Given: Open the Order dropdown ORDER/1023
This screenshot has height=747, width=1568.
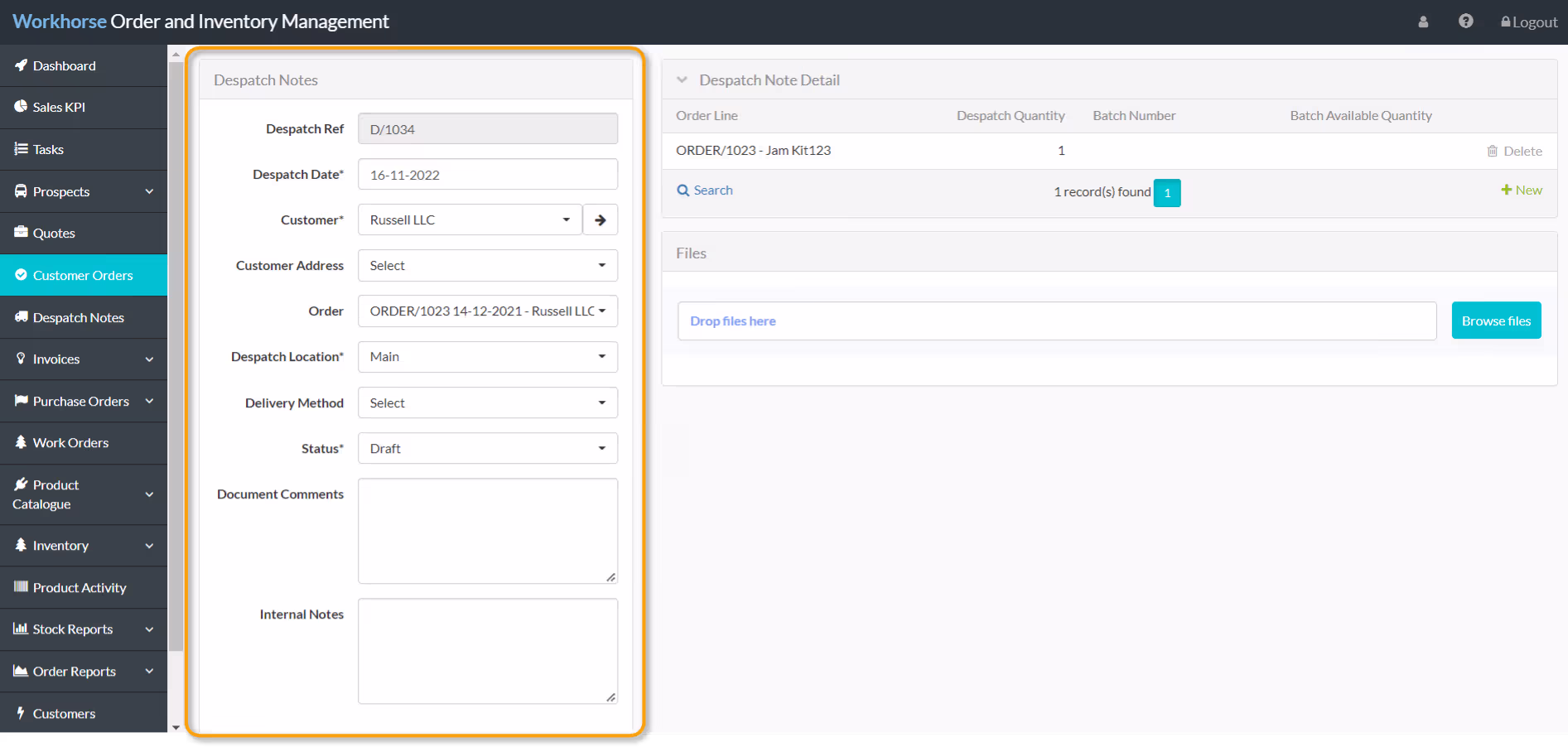Looking at the screenshot, I should coord(488,311).
